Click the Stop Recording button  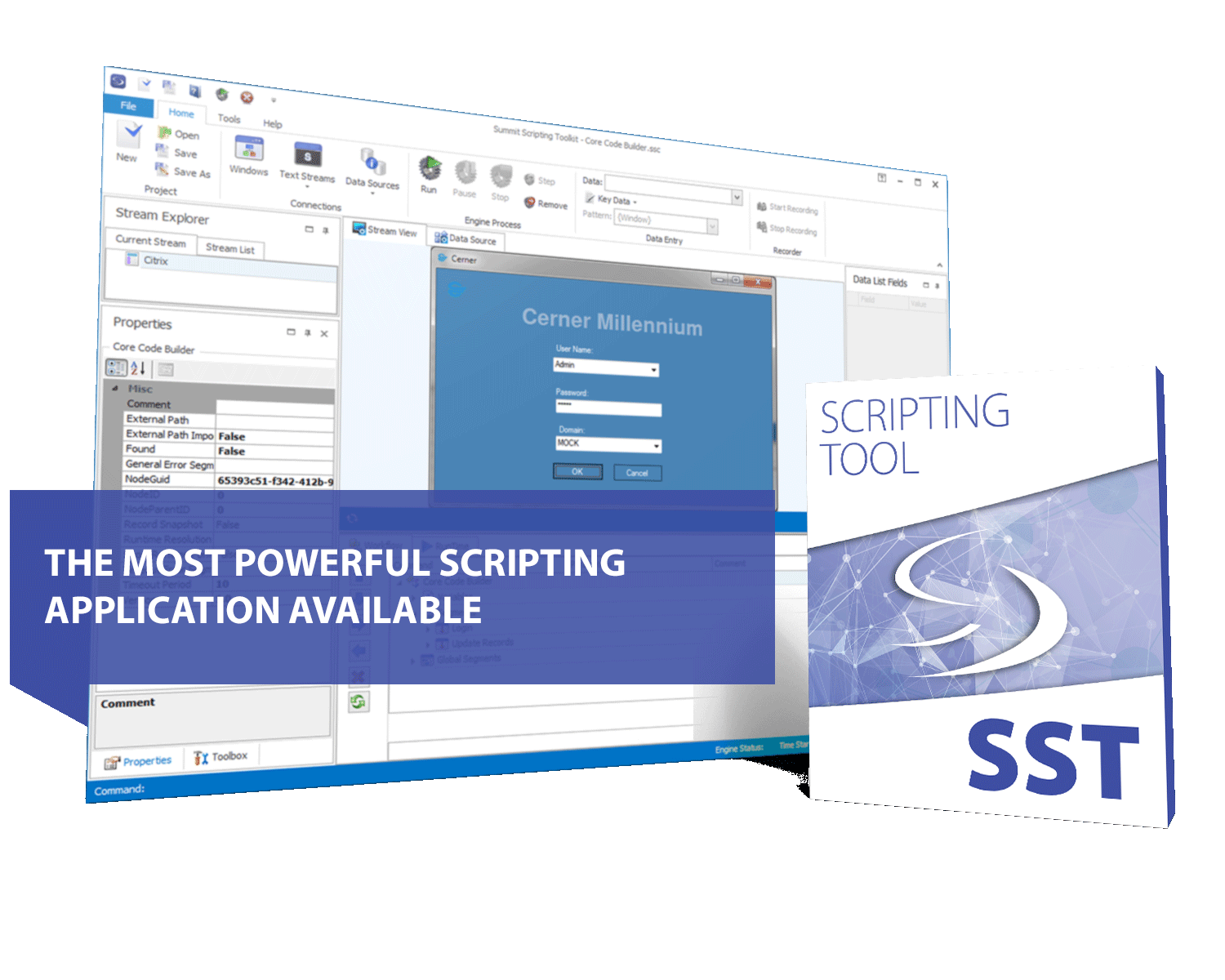(x=786, y=229)
